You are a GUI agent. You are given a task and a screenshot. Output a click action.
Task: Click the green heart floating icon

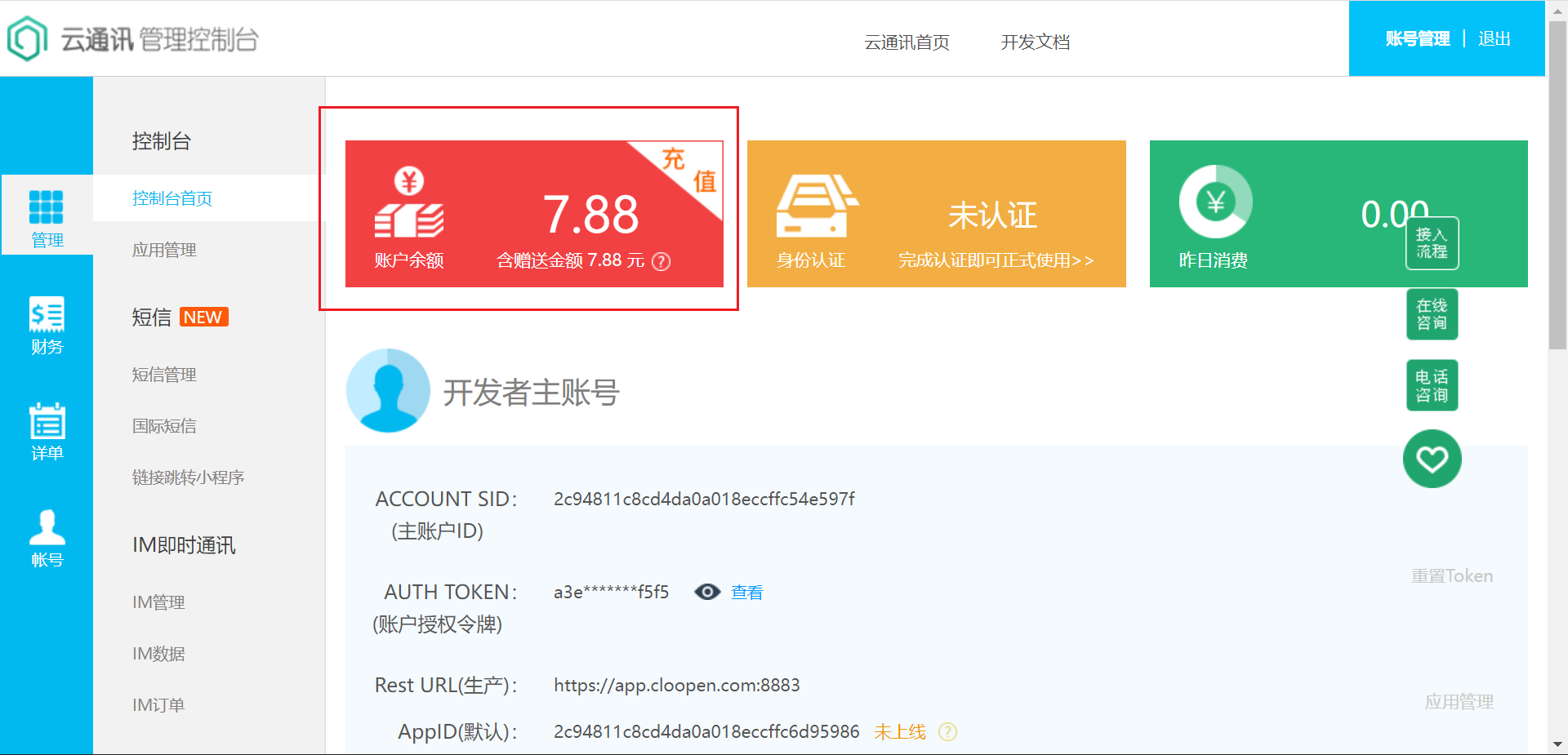coord(1432,459)
